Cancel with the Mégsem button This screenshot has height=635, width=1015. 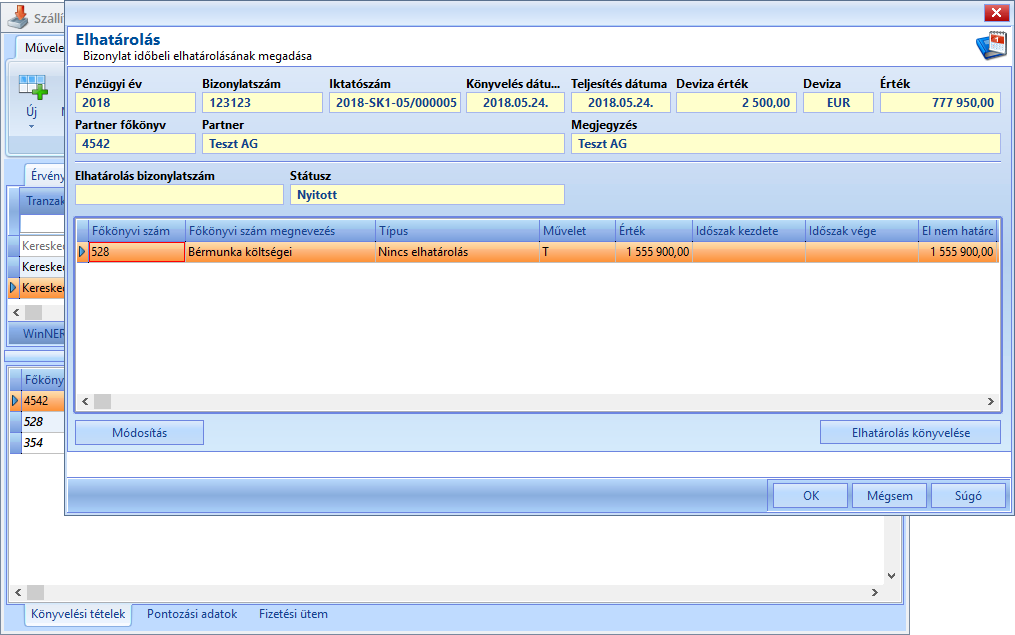tap(889, 496)
